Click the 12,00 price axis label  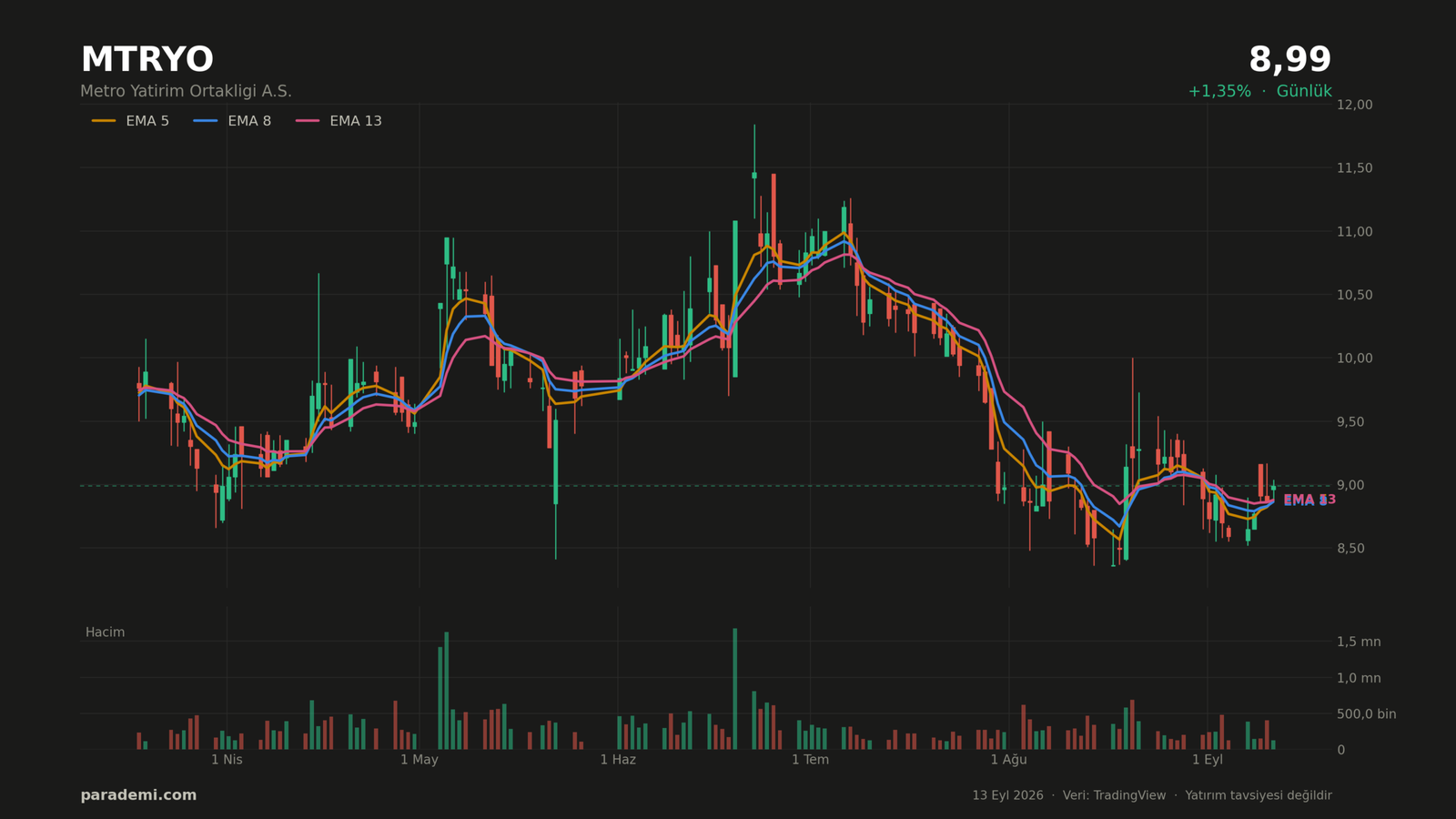coord(1354,105)
